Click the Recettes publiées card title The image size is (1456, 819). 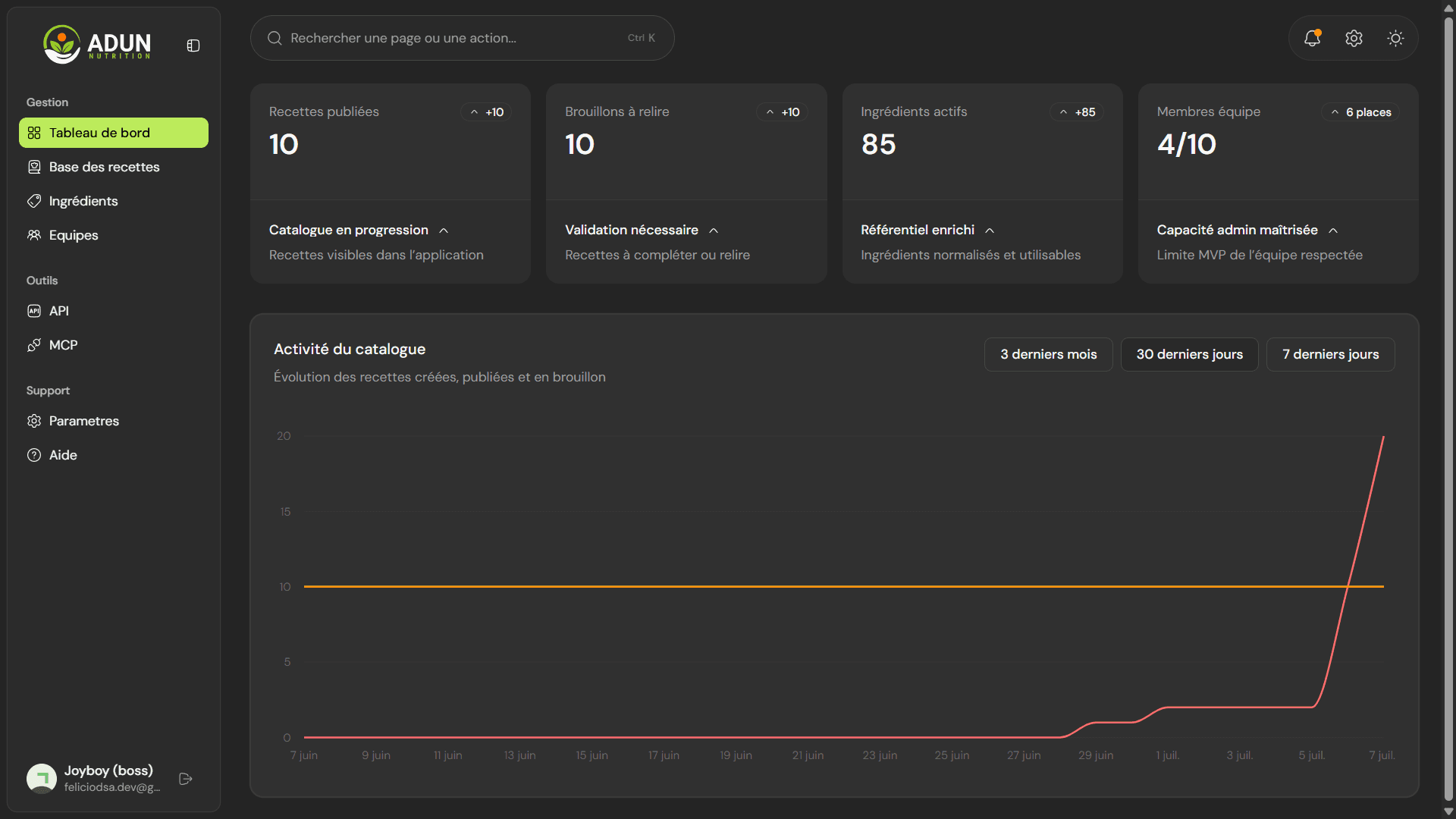click(x=324, y=111)
